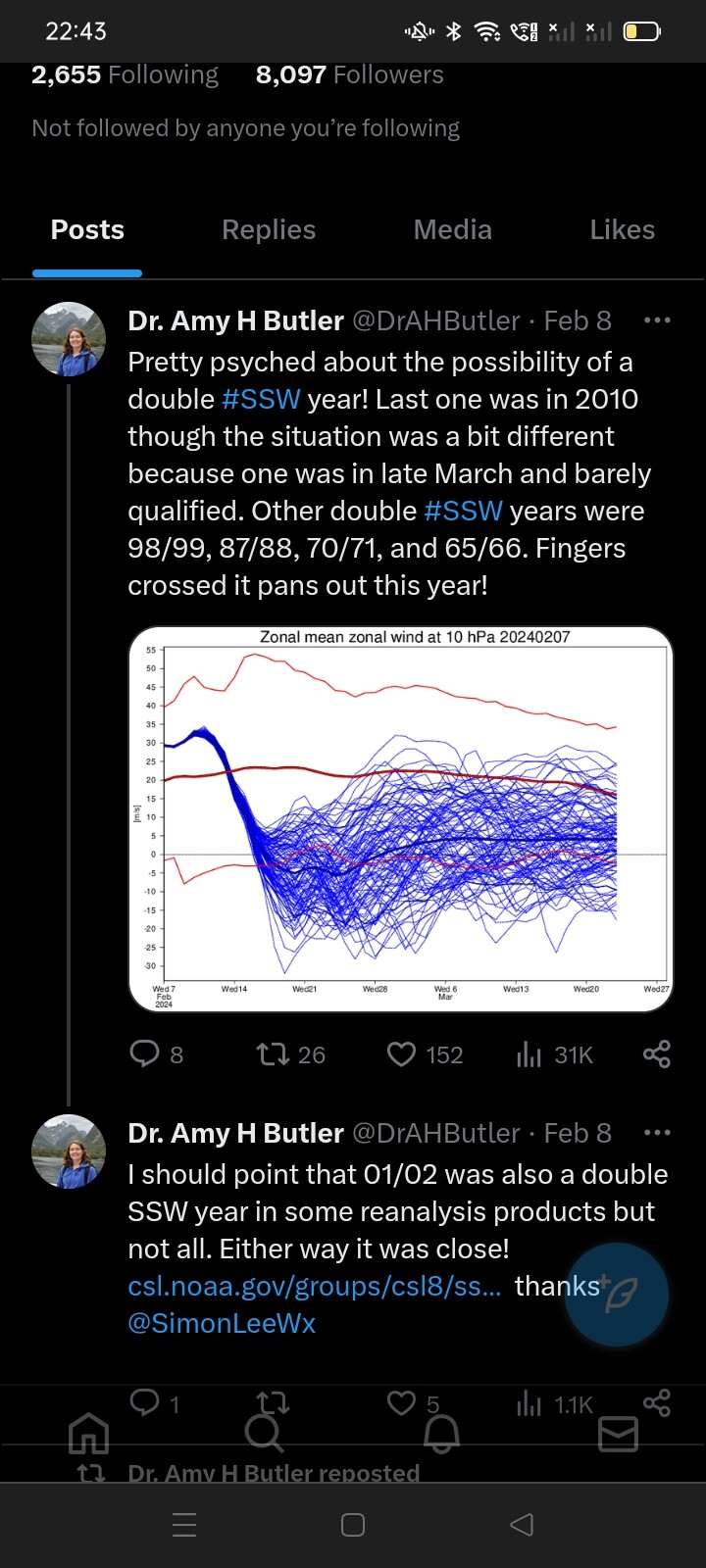This screenshot has width=706, height=1568.
Task: Share the zonal wind chart tweet
Action: tap(655, 1053)
